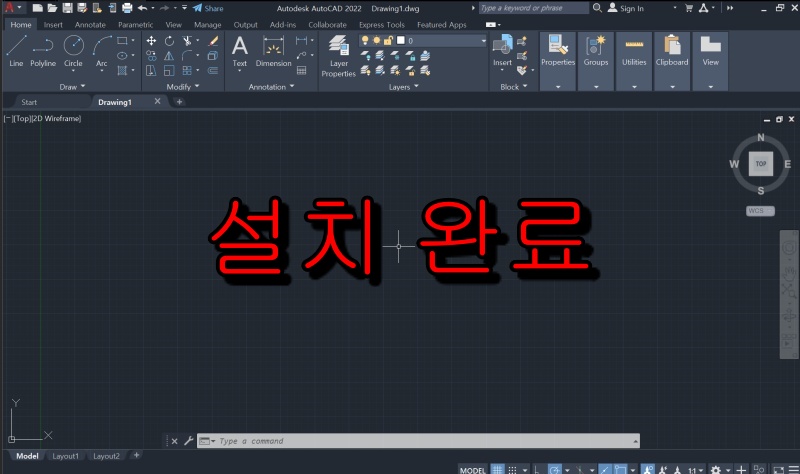Activate the Move tool
The image size is (800, 474).
tap(151, 41)
